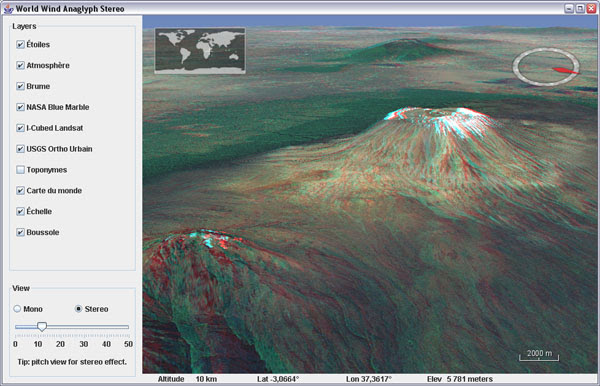The image size is (600, 386).
Task: Uncheck the Étoiles layer
Action: (x=20, y=44)
